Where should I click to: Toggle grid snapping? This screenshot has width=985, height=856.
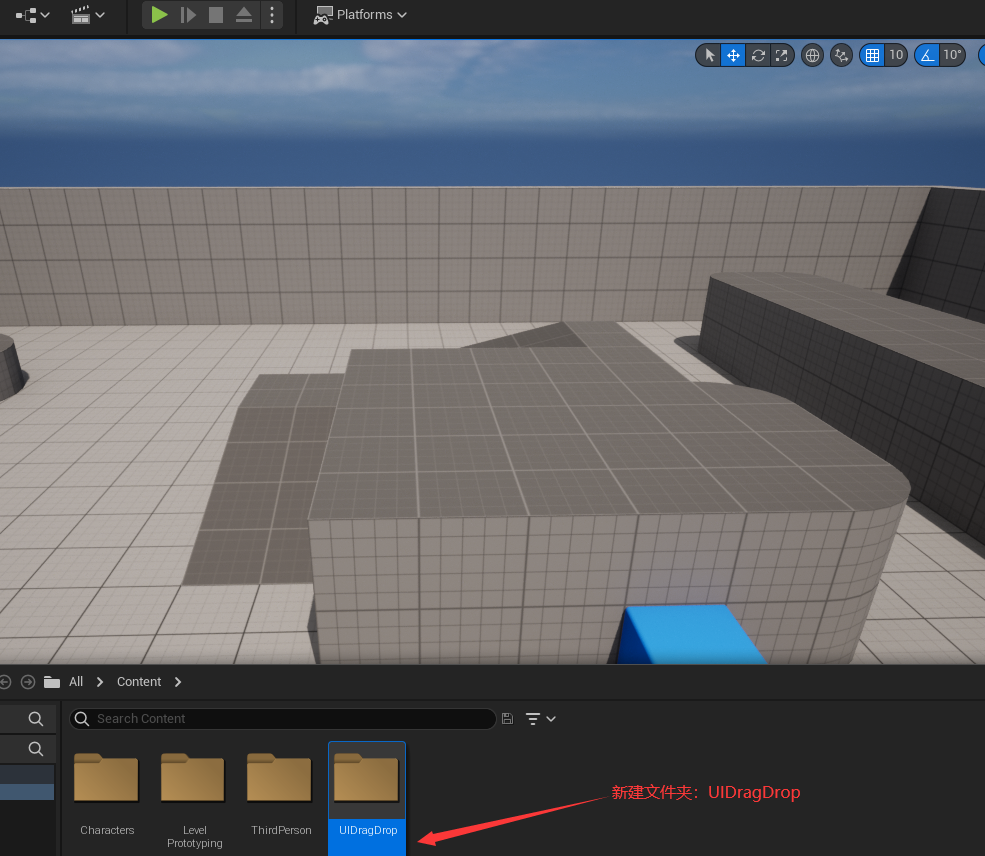pos(872,55)
